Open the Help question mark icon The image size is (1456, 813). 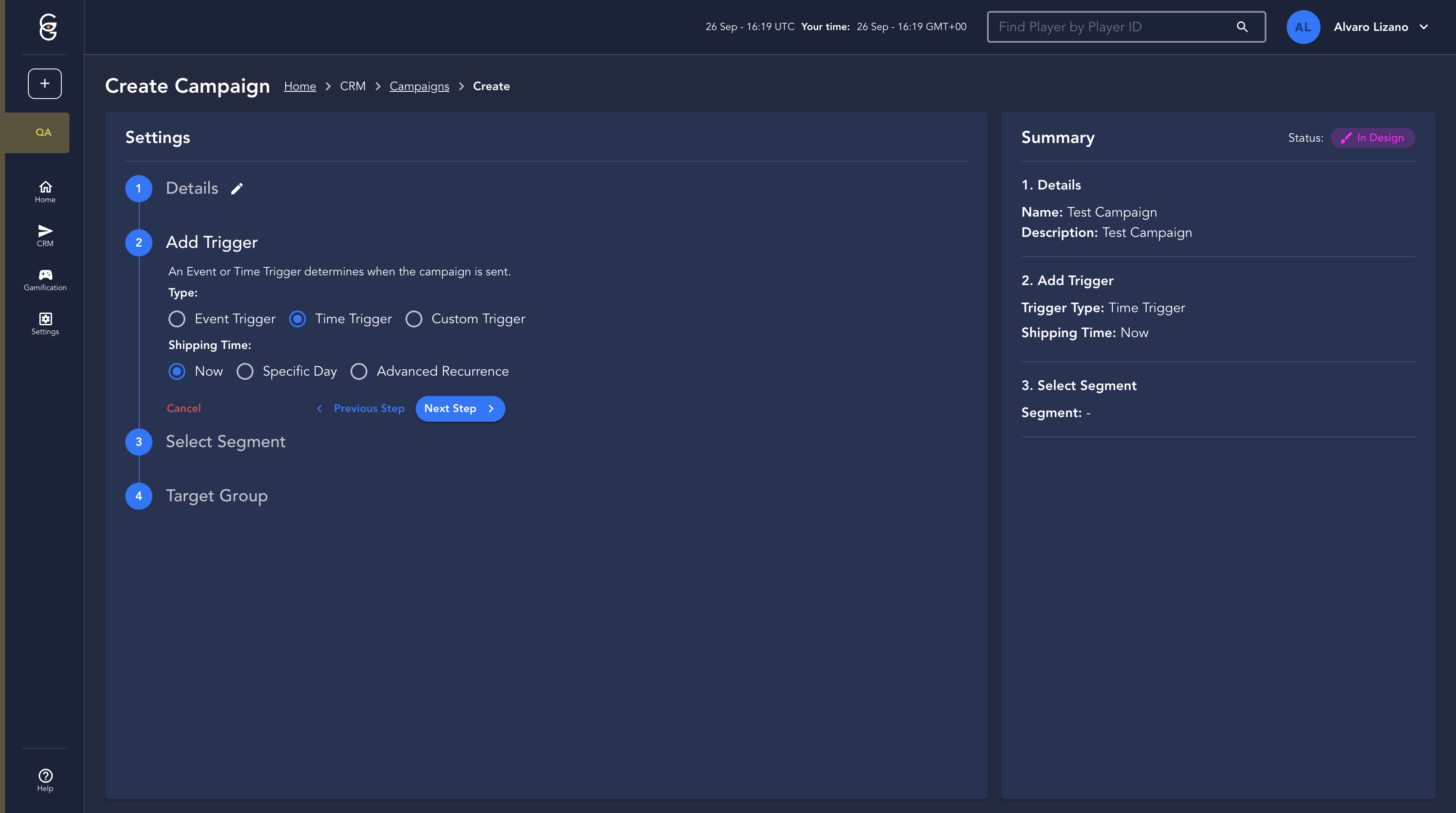pos(45,780)
